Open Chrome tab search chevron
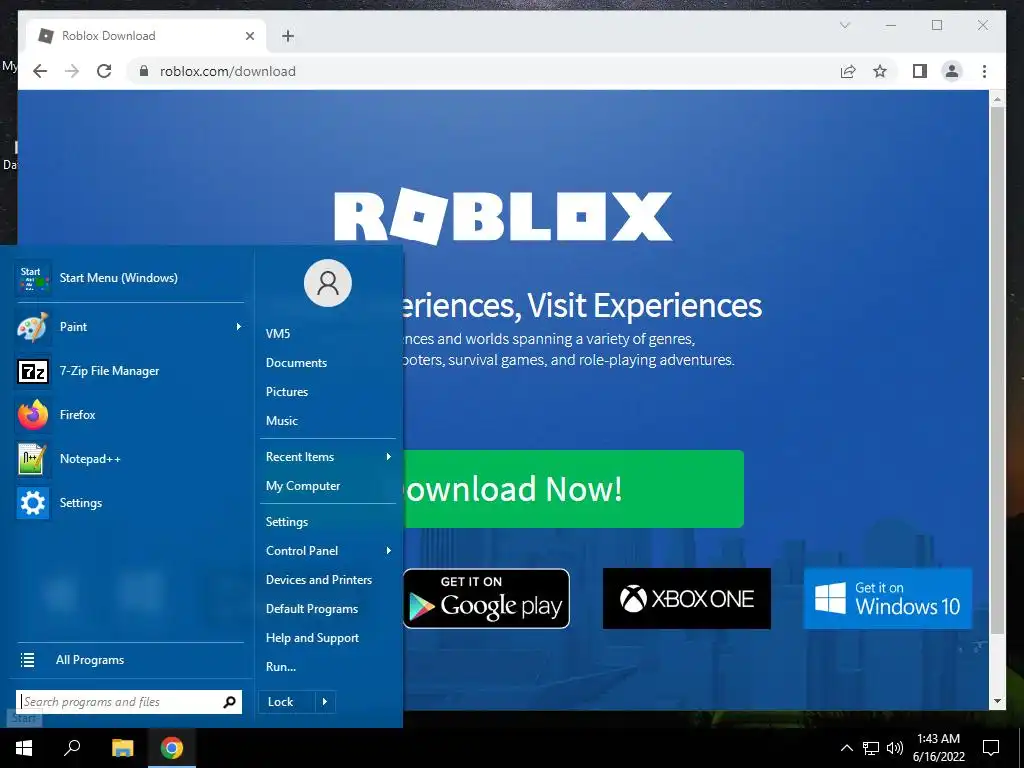Viewport: 1024px width, 768px height. 844,25
